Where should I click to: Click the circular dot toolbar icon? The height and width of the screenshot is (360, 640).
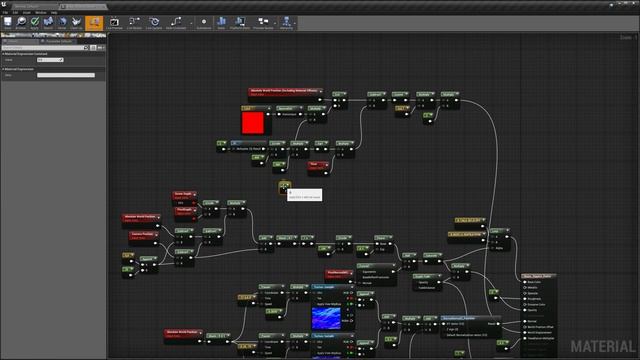point(204,23)
